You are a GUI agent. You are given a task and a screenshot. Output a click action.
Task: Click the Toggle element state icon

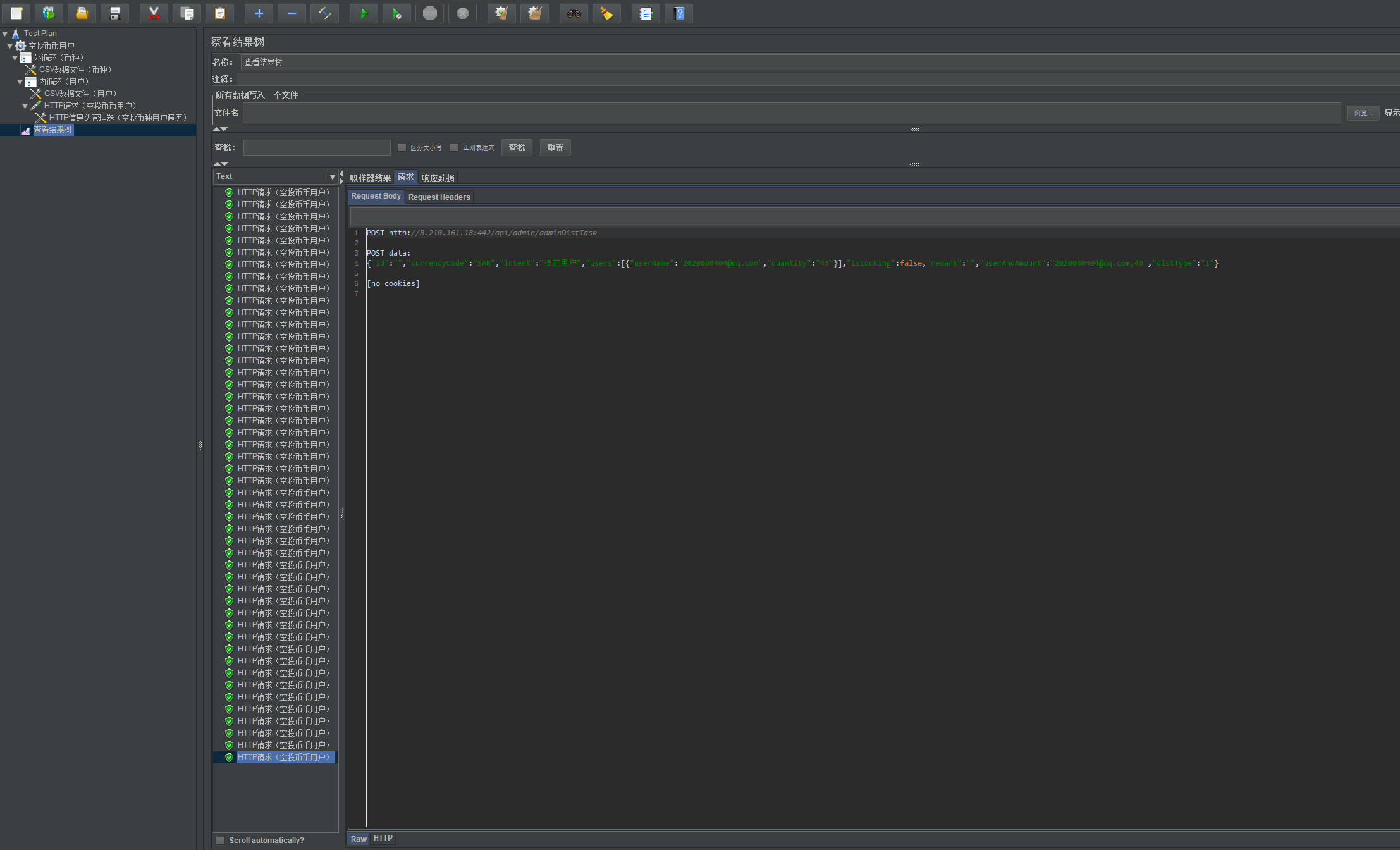[x=324, y=13]
